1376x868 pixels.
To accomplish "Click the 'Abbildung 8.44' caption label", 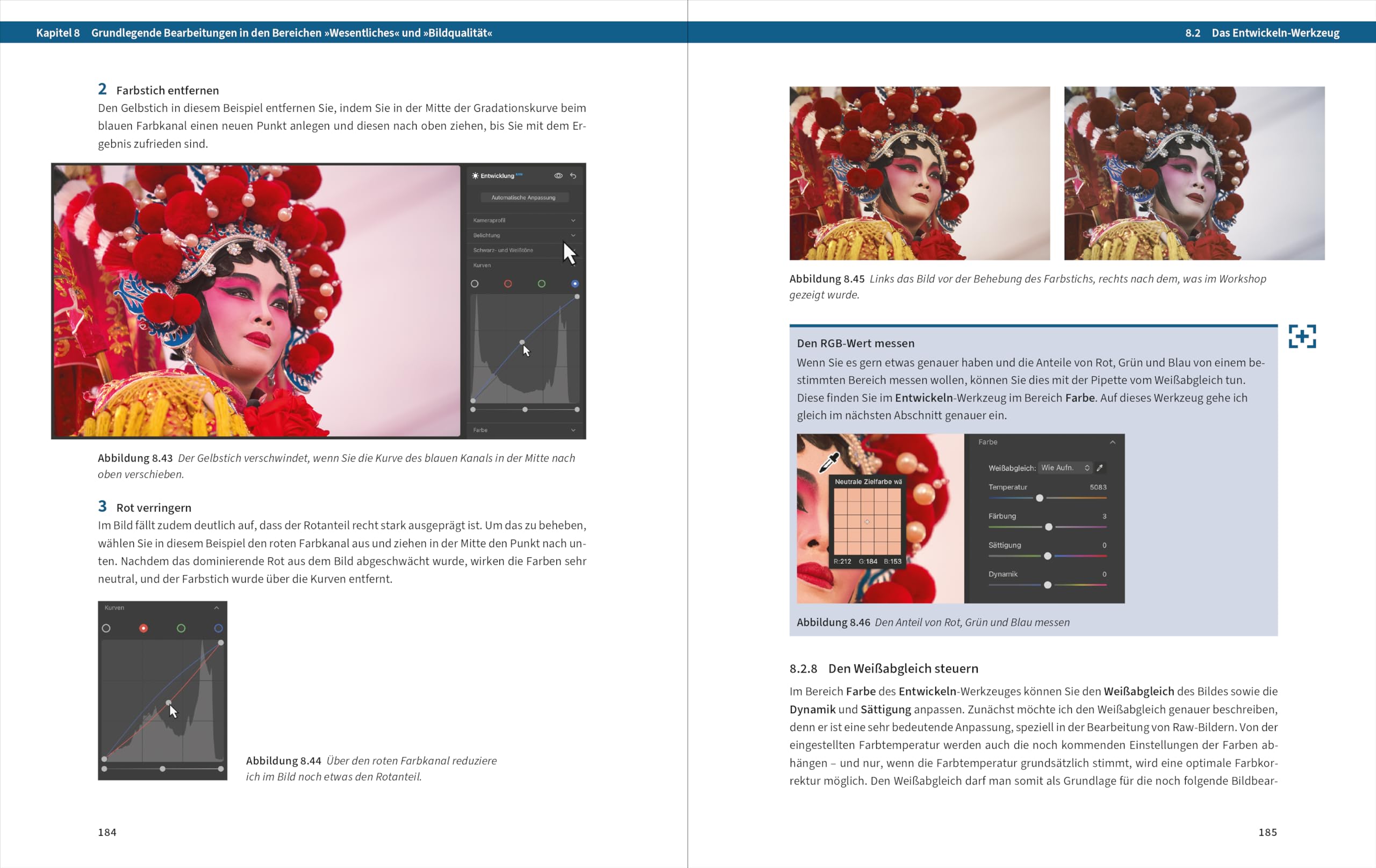I will click(x=283, y=761).
